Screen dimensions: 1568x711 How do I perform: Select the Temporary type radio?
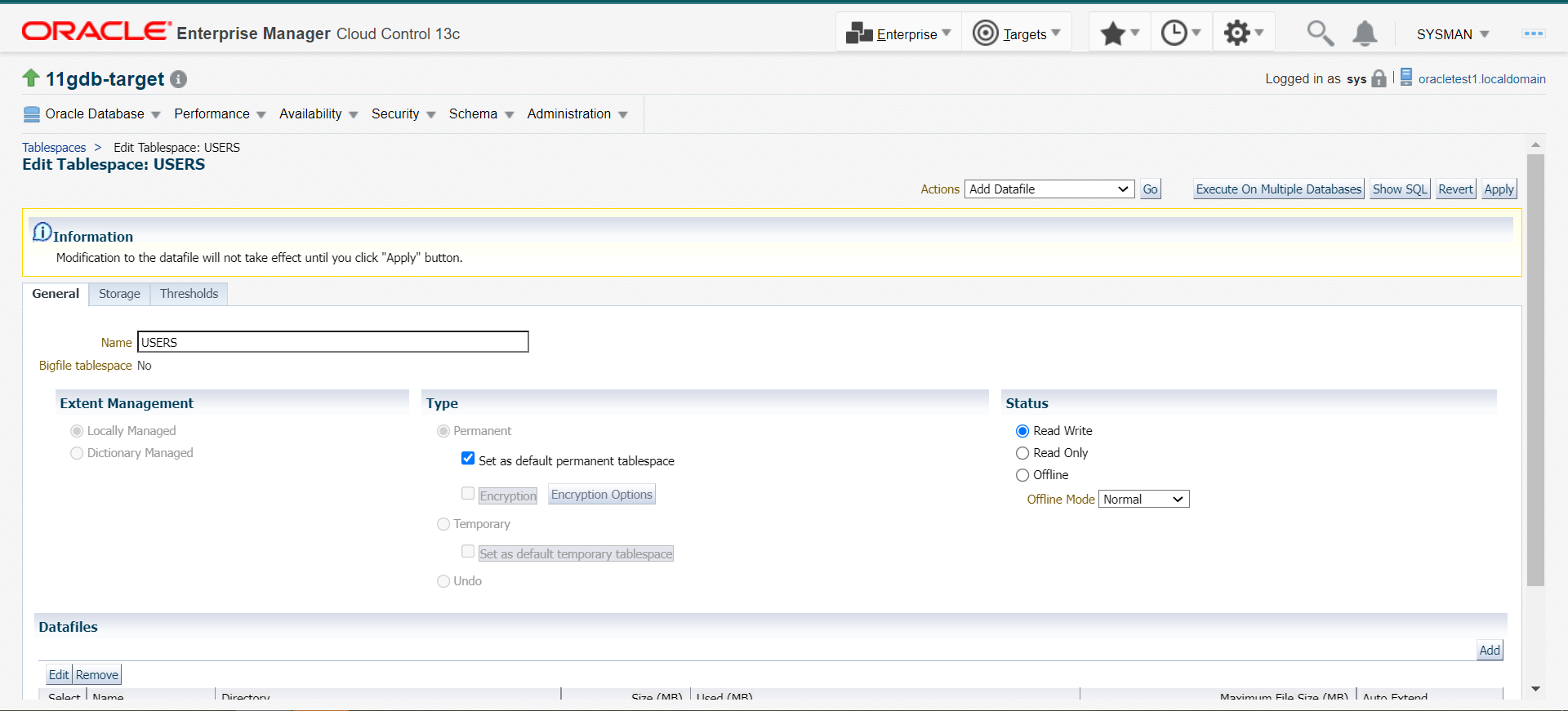pyautogui.click(x=443, y=524)
